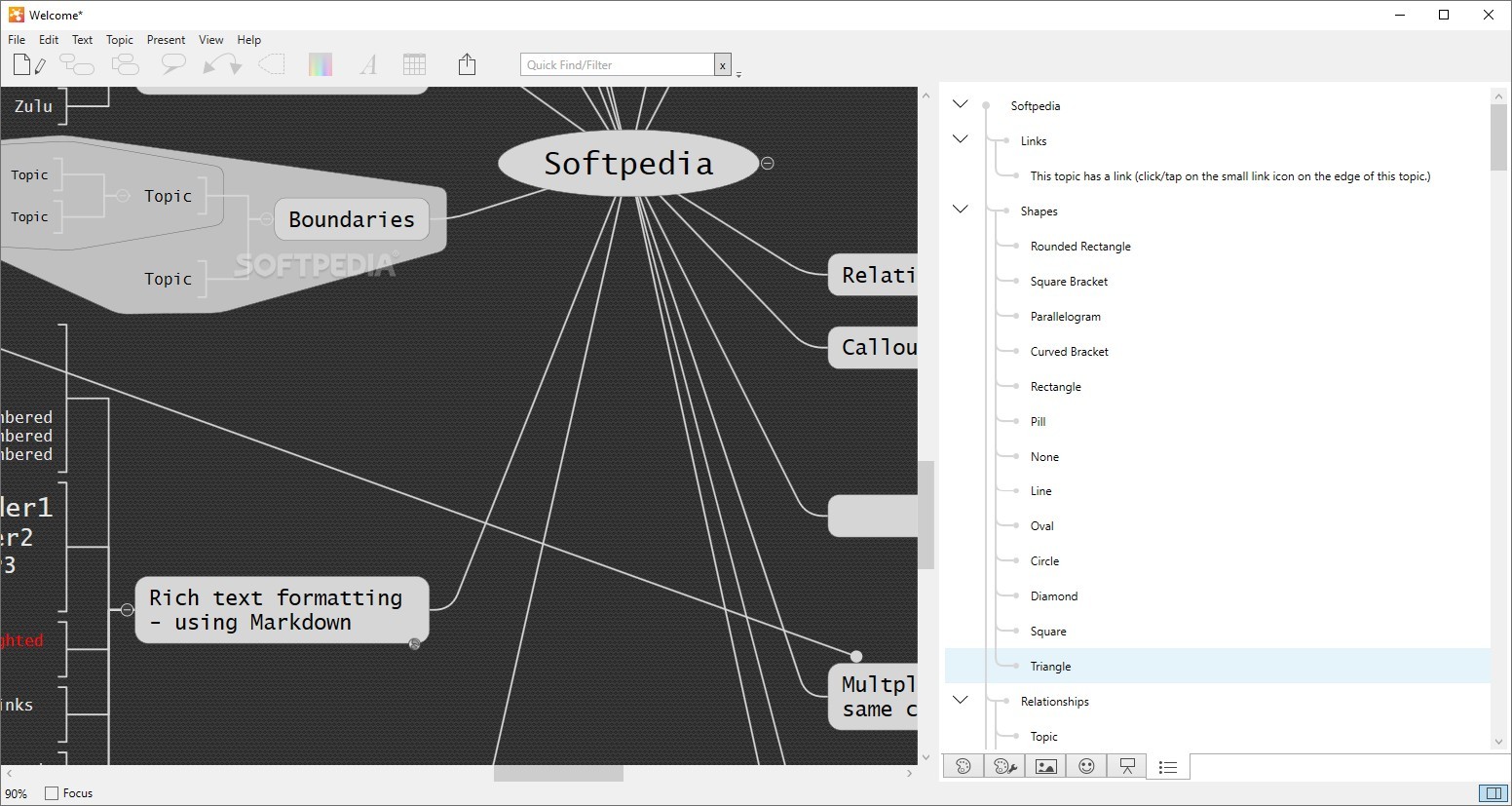Open the rainbow color gradient tool

click(x=321, y=64)
